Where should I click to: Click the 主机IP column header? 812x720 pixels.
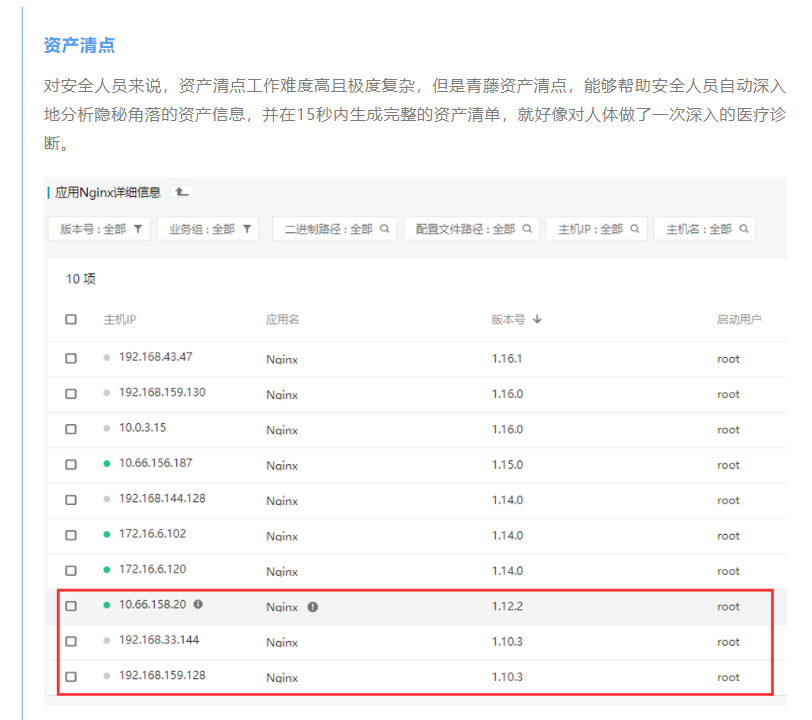pyautogui.click(x=120, y=319)
